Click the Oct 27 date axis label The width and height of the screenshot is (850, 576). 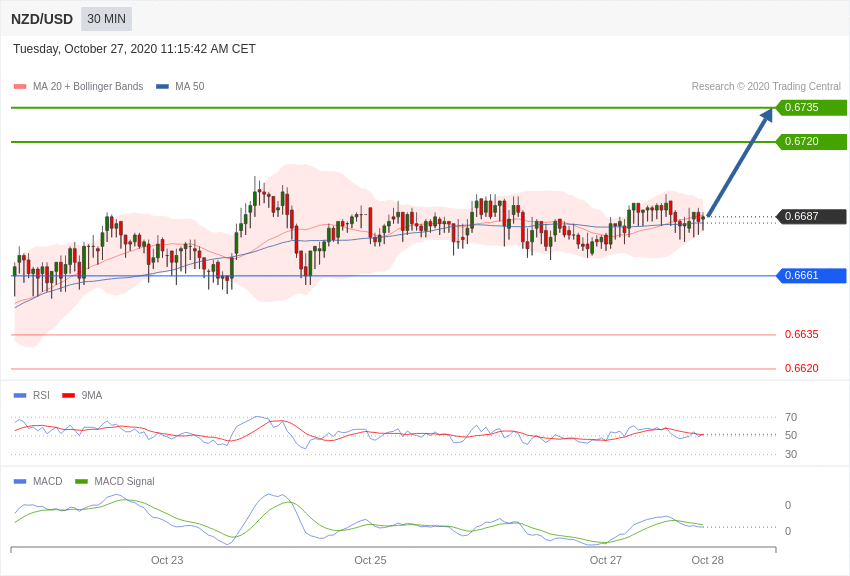tap(606, 560)
